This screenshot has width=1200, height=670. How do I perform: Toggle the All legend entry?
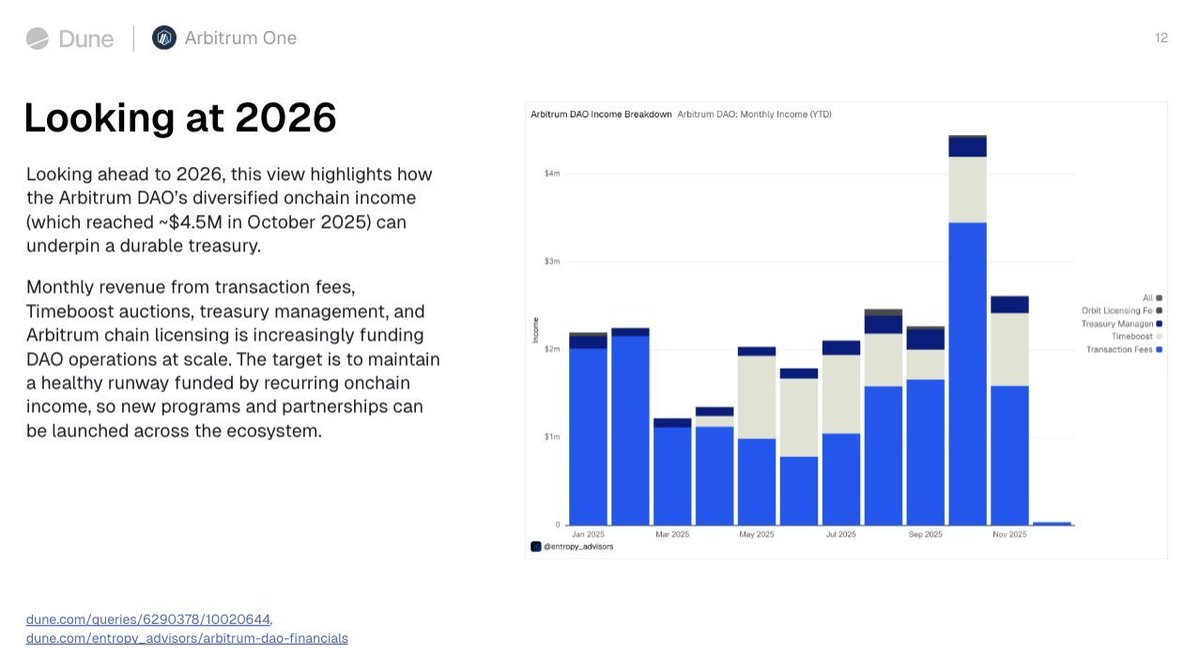coord(1152,298)
